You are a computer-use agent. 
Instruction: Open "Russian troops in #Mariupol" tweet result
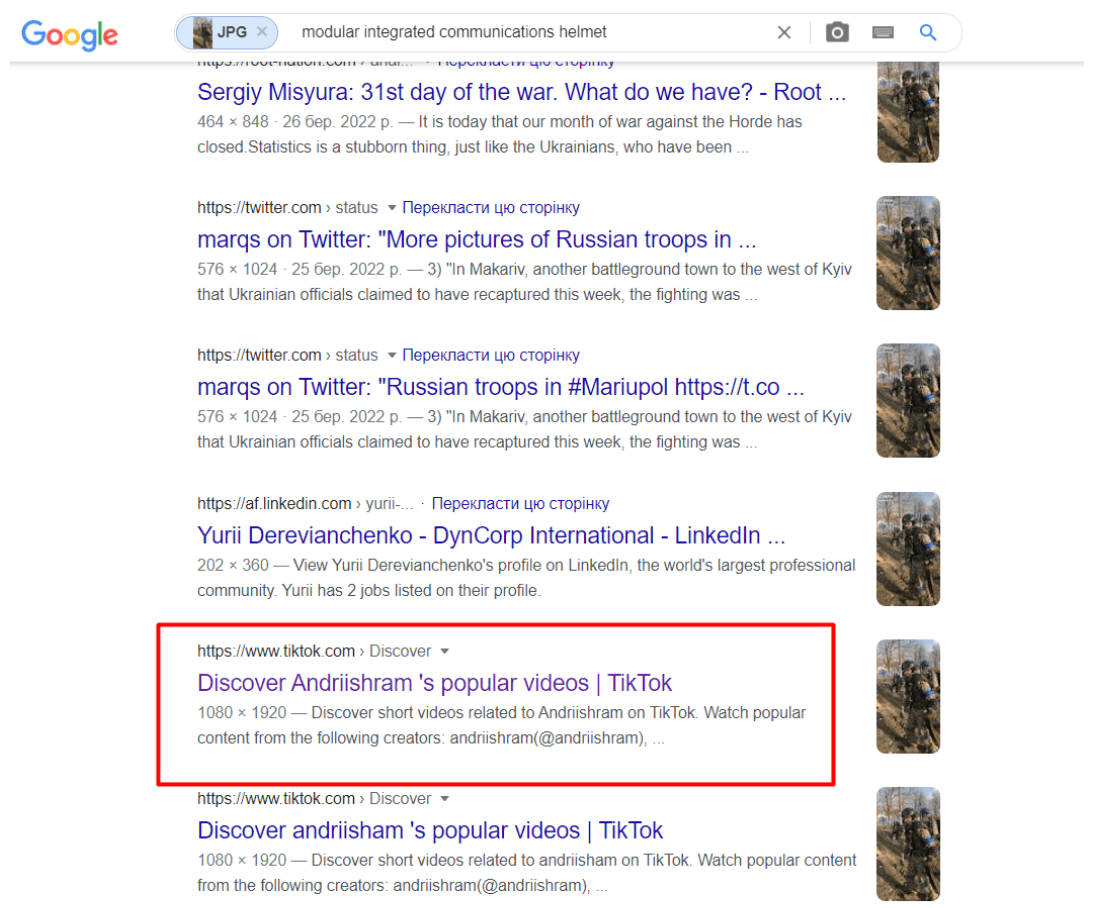(x=501, y=387)
